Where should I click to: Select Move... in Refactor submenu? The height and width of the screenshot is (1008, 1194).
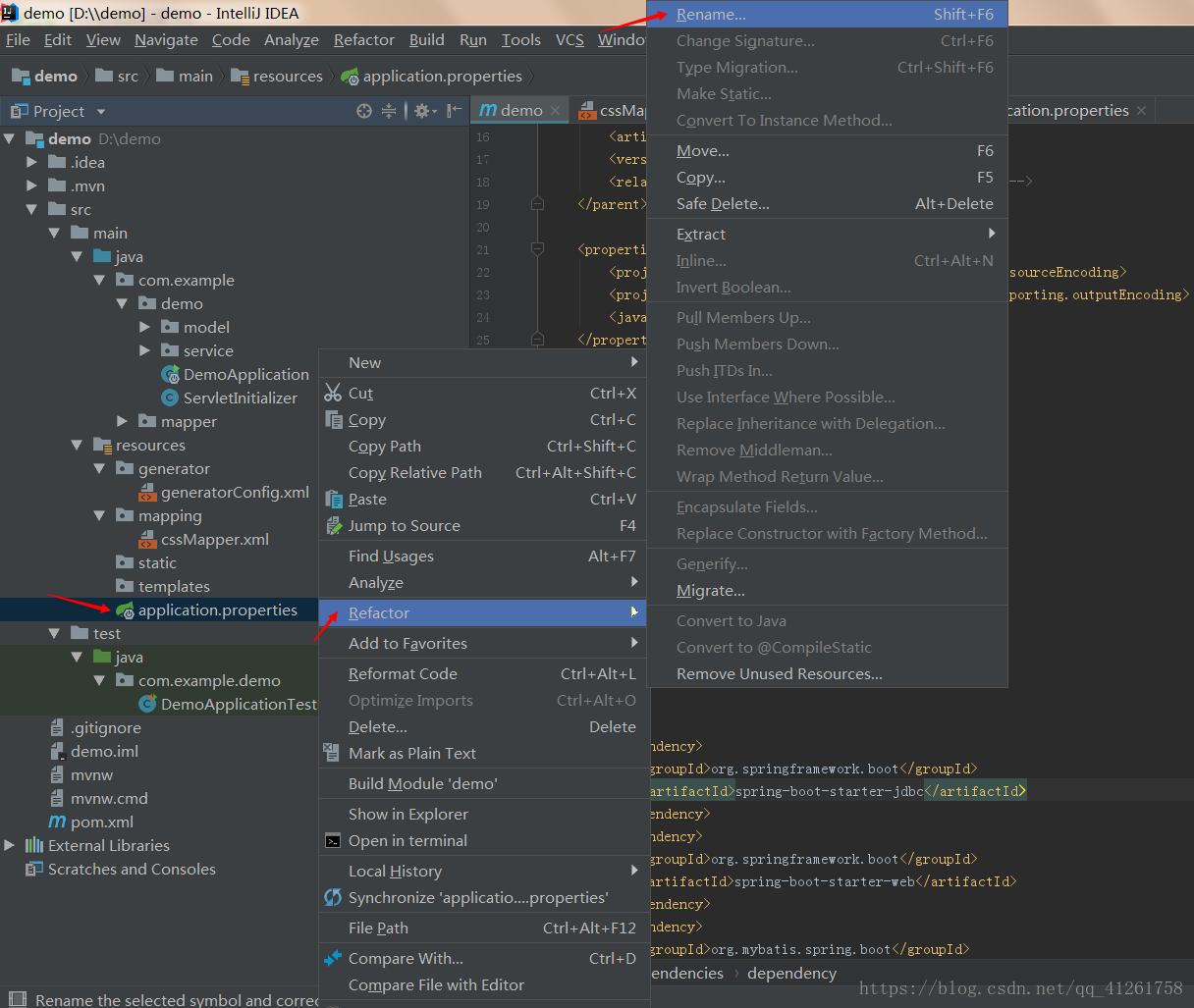[828, 151]
